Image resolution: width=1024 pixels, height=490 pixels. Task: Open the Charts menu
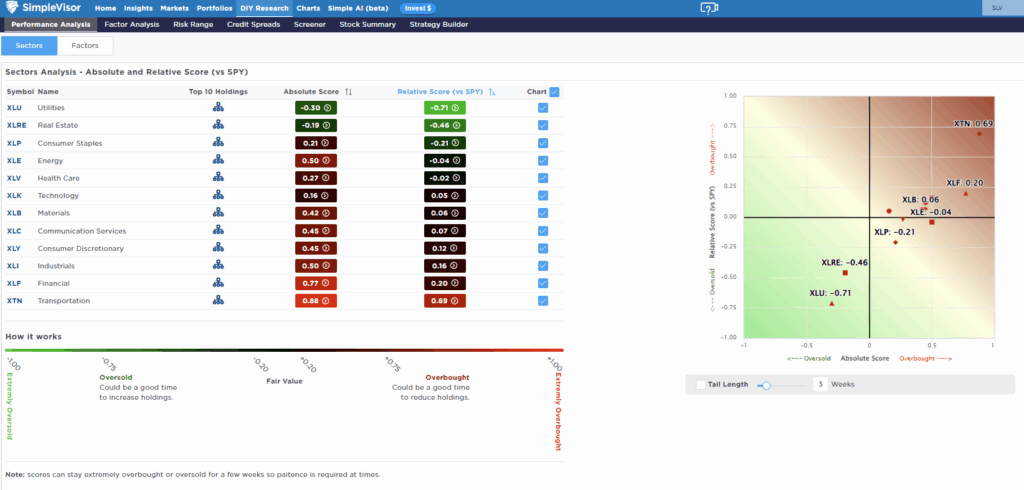point(308,8)
